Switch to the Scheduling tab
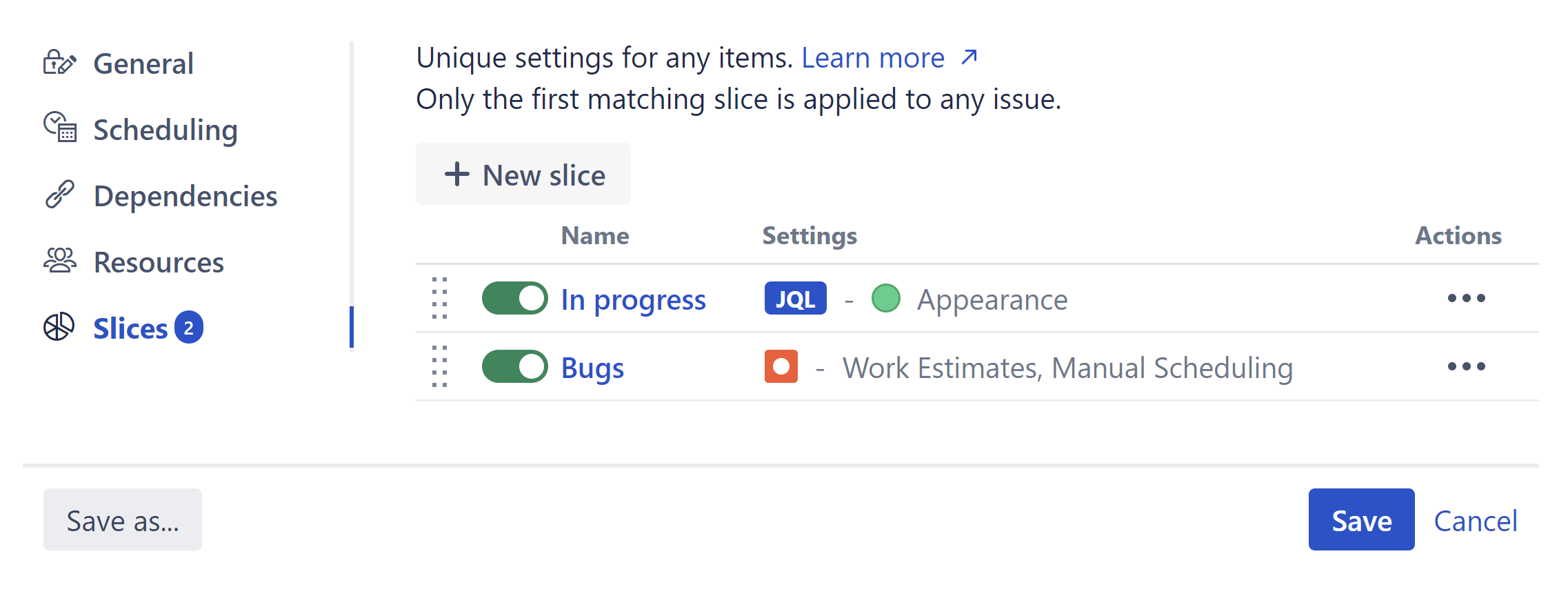Screen dimensions: 1568x596 [x=165, y=130]
